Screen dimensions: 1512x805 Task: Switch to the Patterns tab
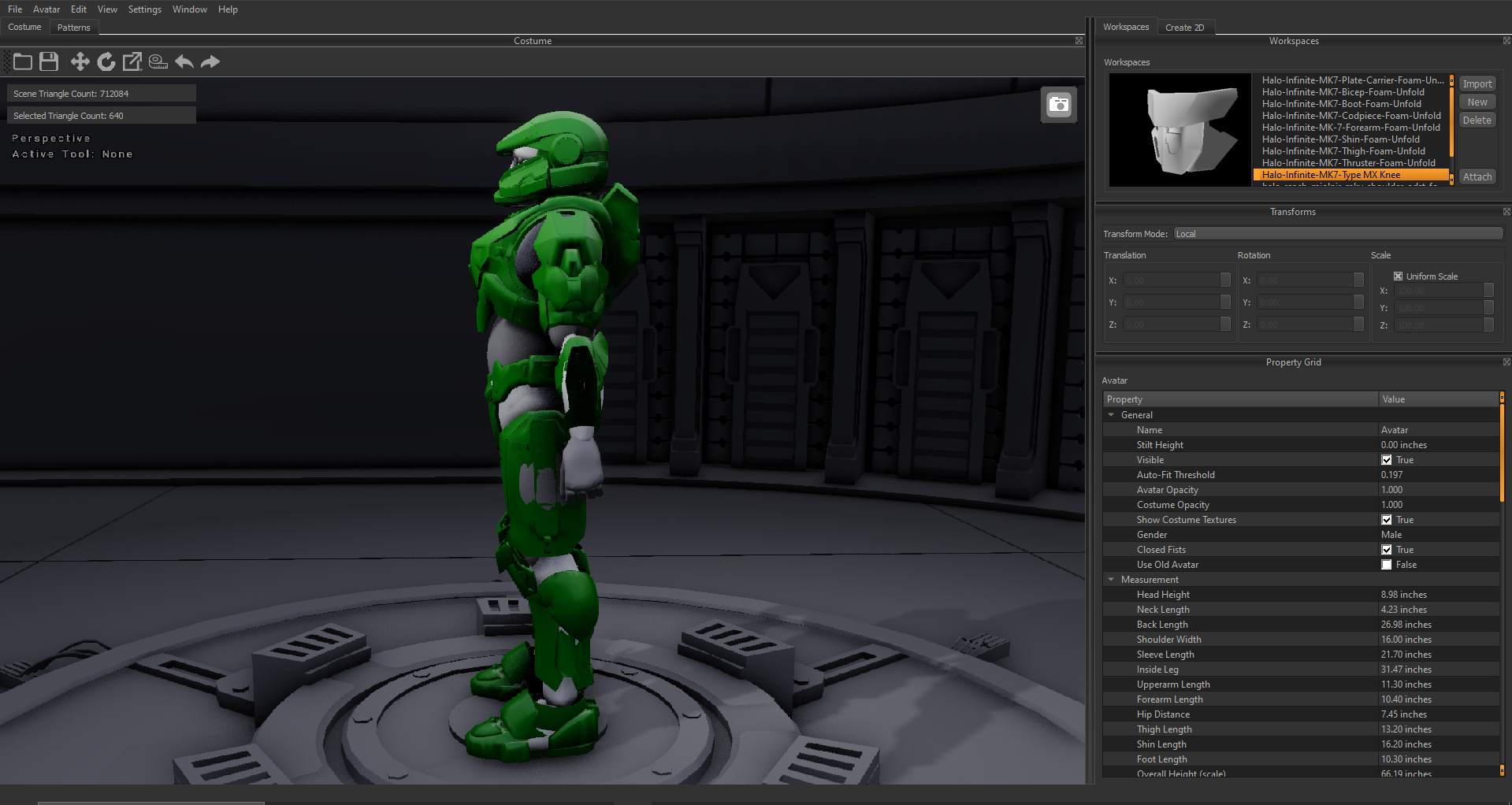[74, 28]
